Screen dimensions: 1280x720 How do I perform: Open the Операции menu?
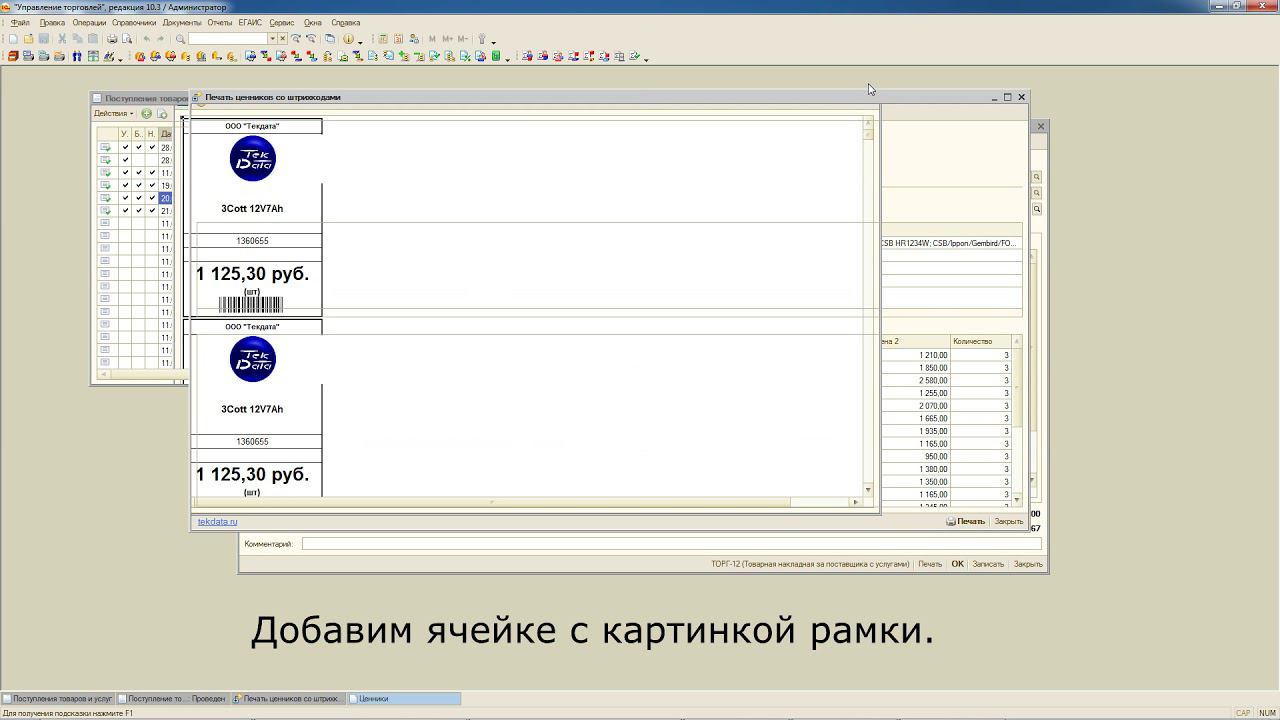pyautogui.click(x=89, y=22)
